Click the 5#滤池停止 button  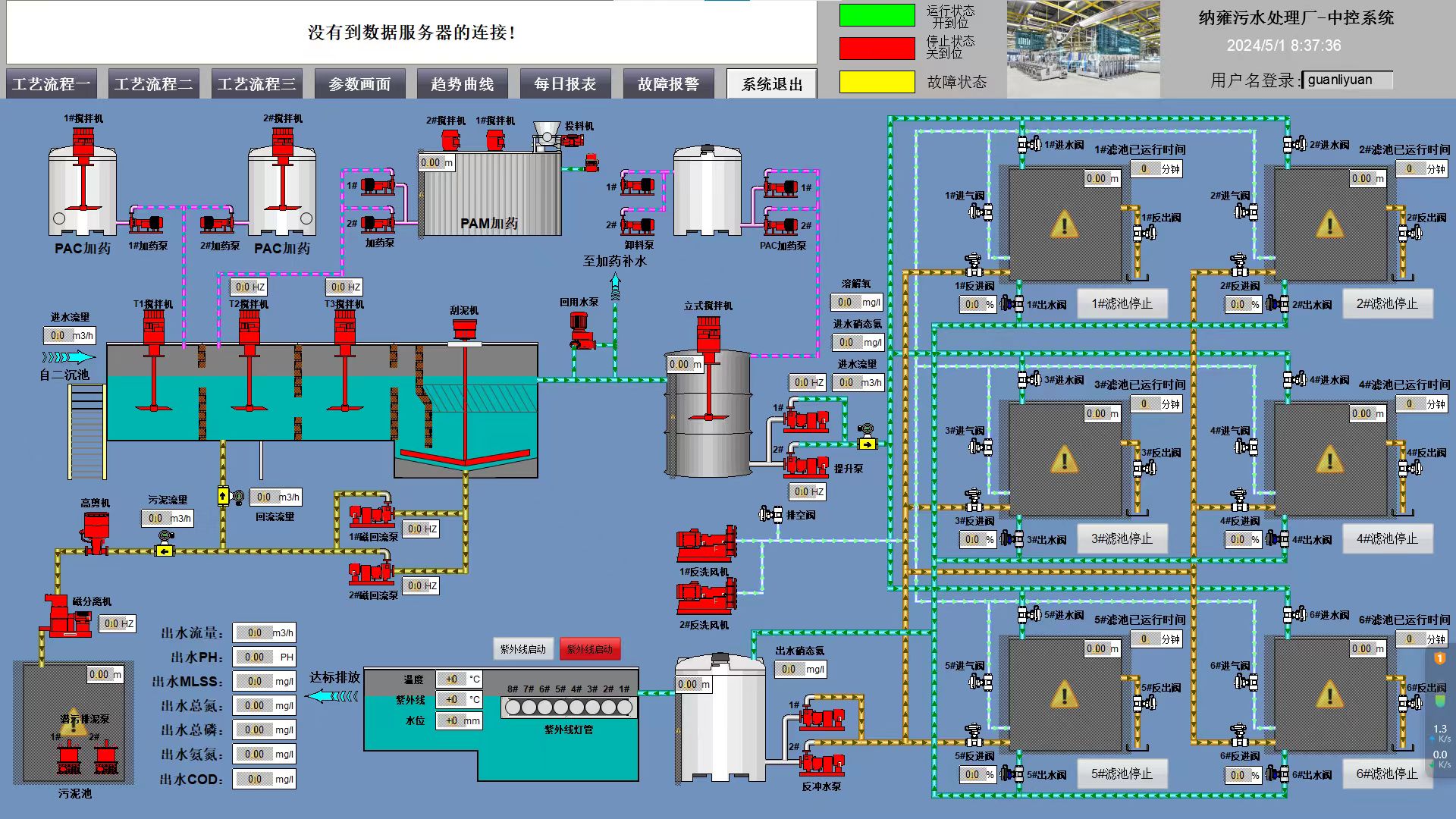coord(1122,773)
